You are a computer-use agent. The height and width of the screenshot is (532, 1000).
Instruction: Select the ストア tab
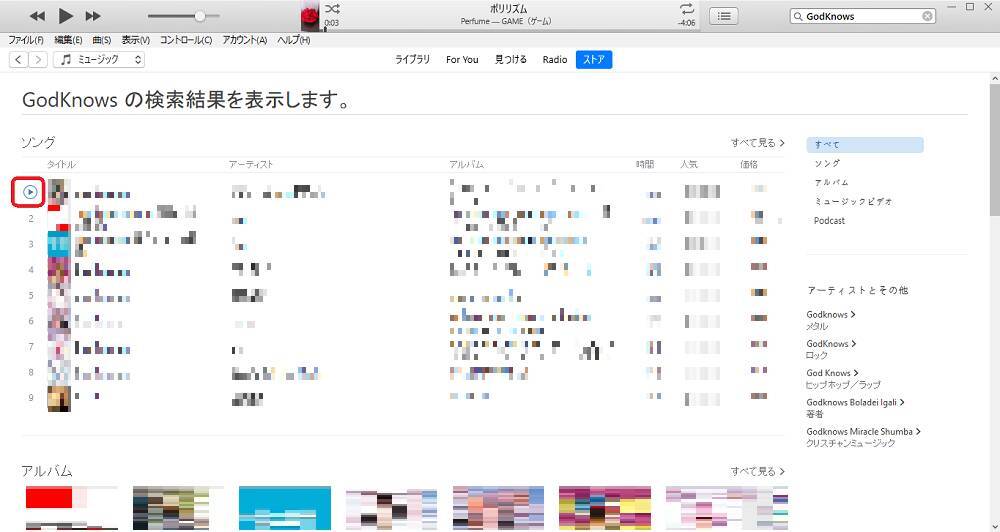(x=594, y=59)
